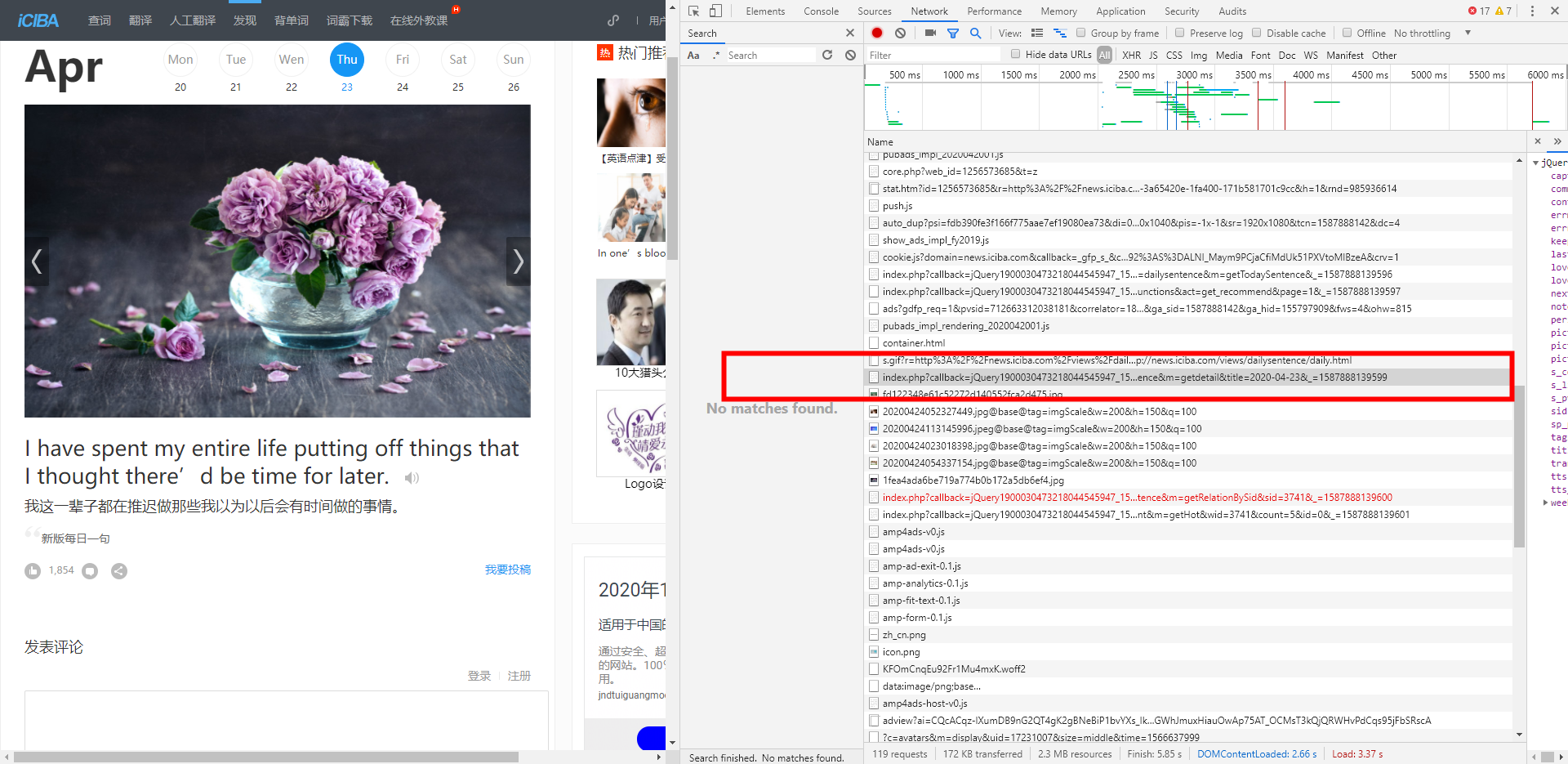This screenshot has width=1568, height=764.
Task: Switch to the Console tab
Action: pos(821,11)
